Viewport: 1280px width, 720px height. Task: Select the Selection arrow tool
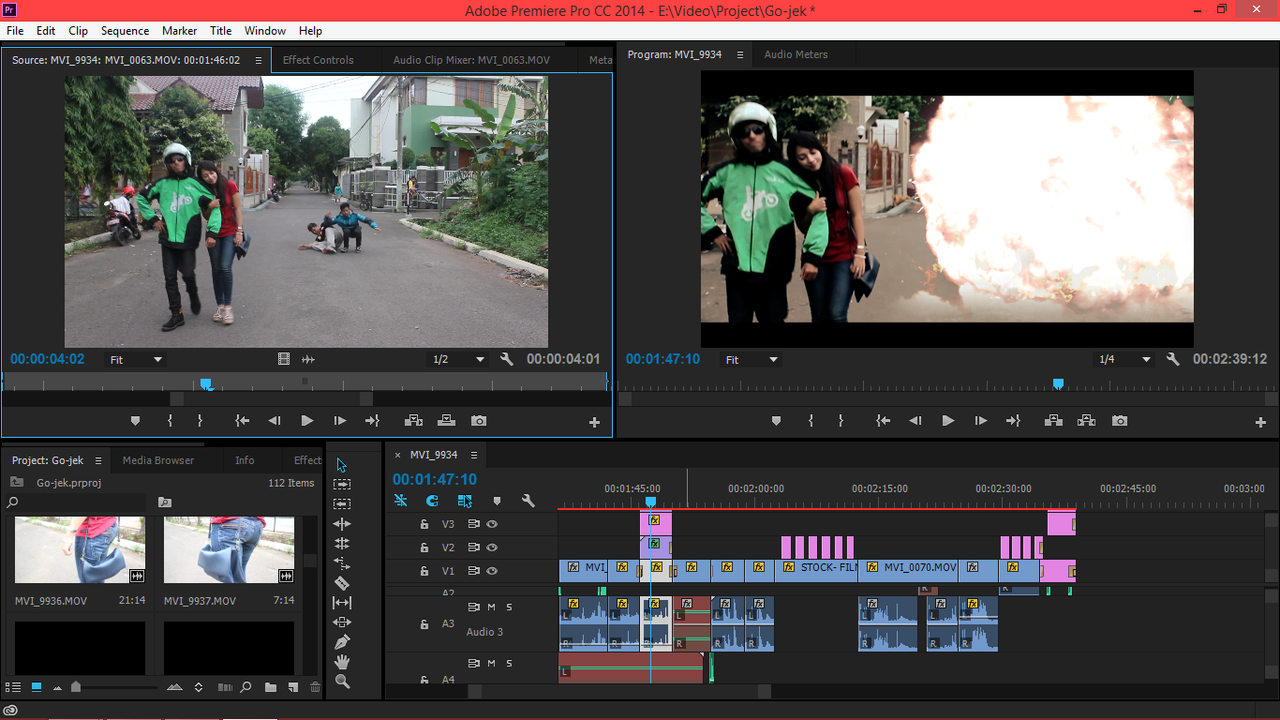pyautogui.click(x=342, y=465)
